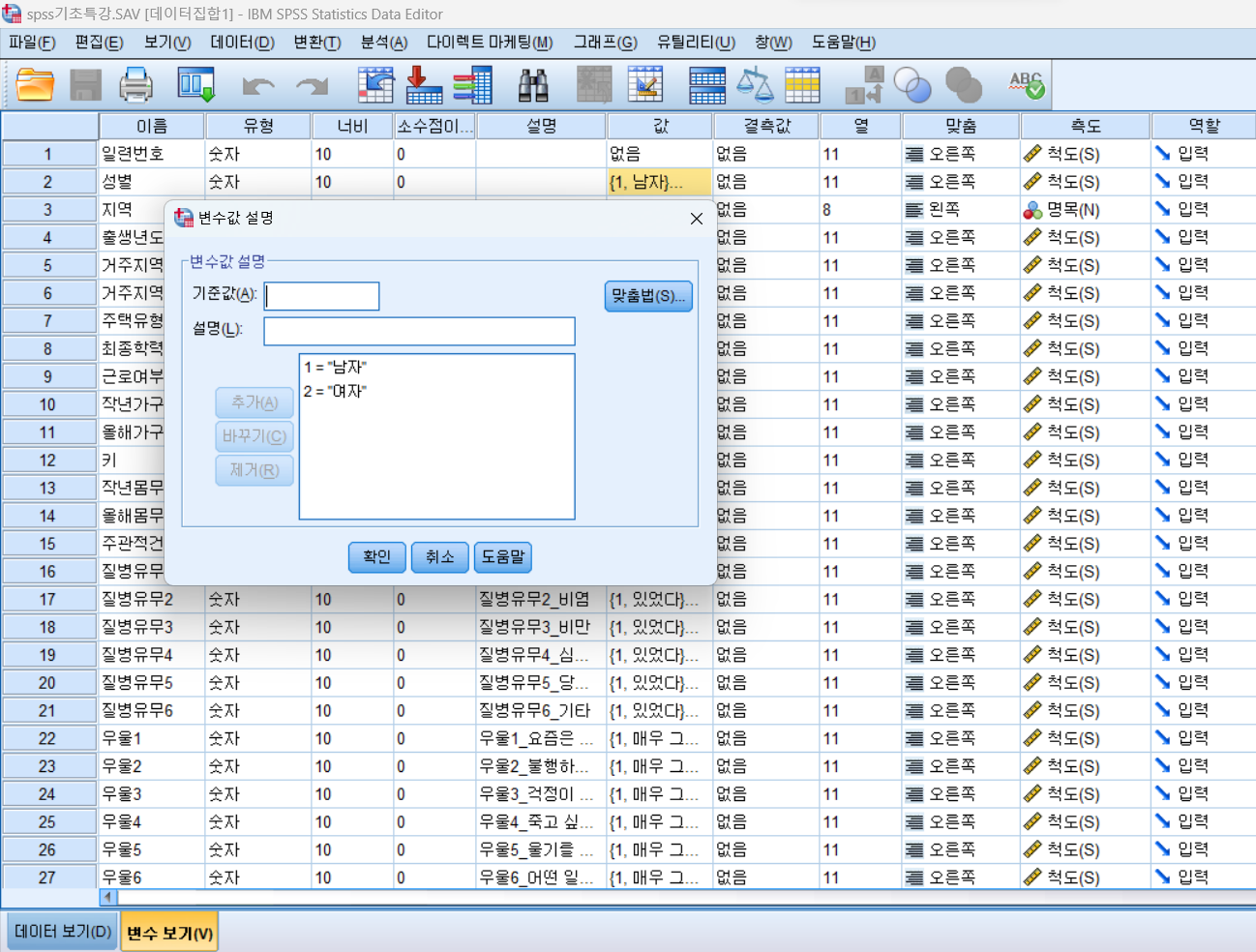The width and height of the screenshot is (1256, 952).
Task: Click the Select cases icon
Action: pyautogui.click(x=802, y=85)
